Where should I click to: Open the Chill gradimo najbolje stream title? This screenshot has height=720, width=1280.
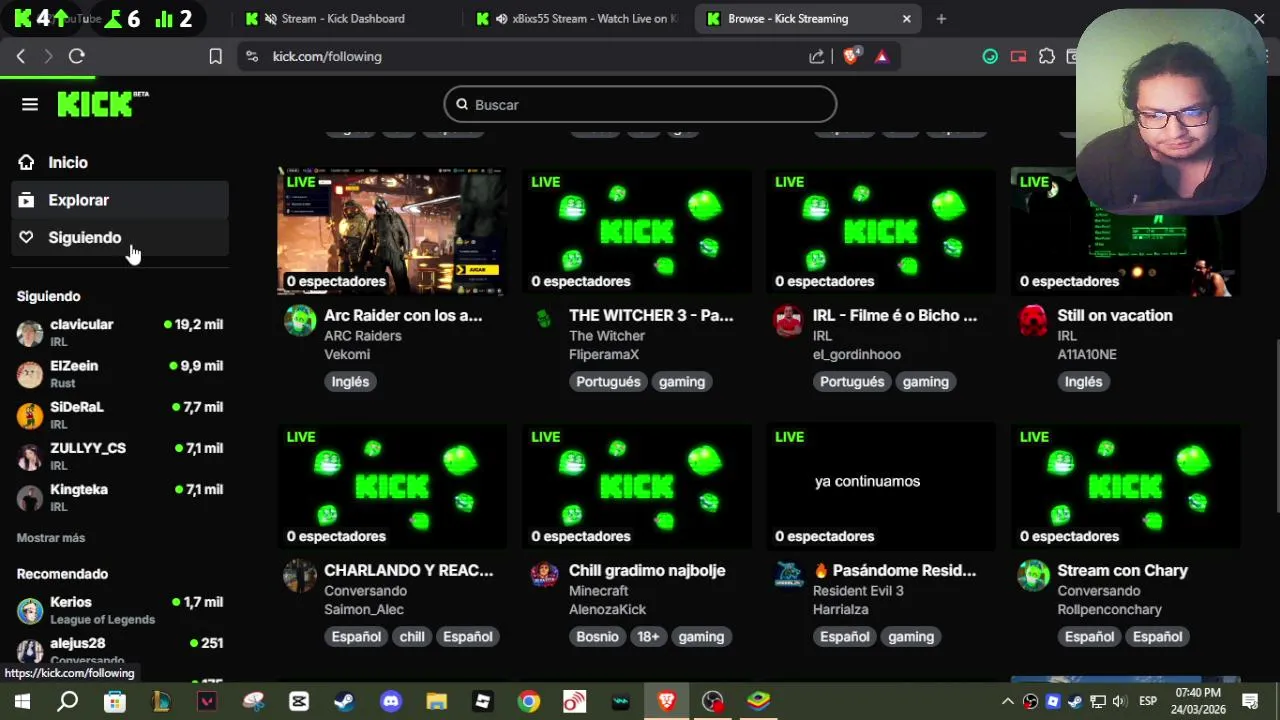(x=647, y=570)
